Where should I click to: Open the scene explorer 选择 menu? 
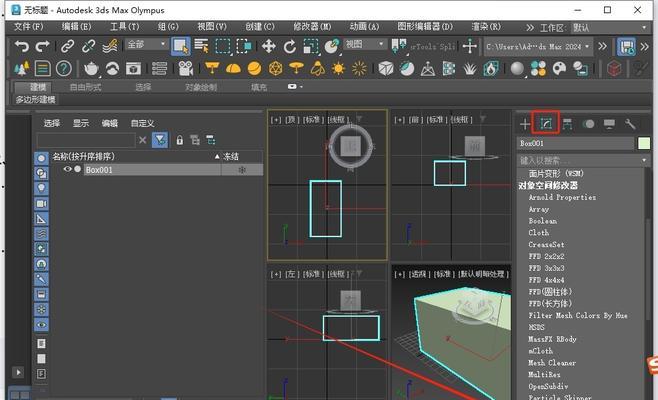click(x=52, y=123)
